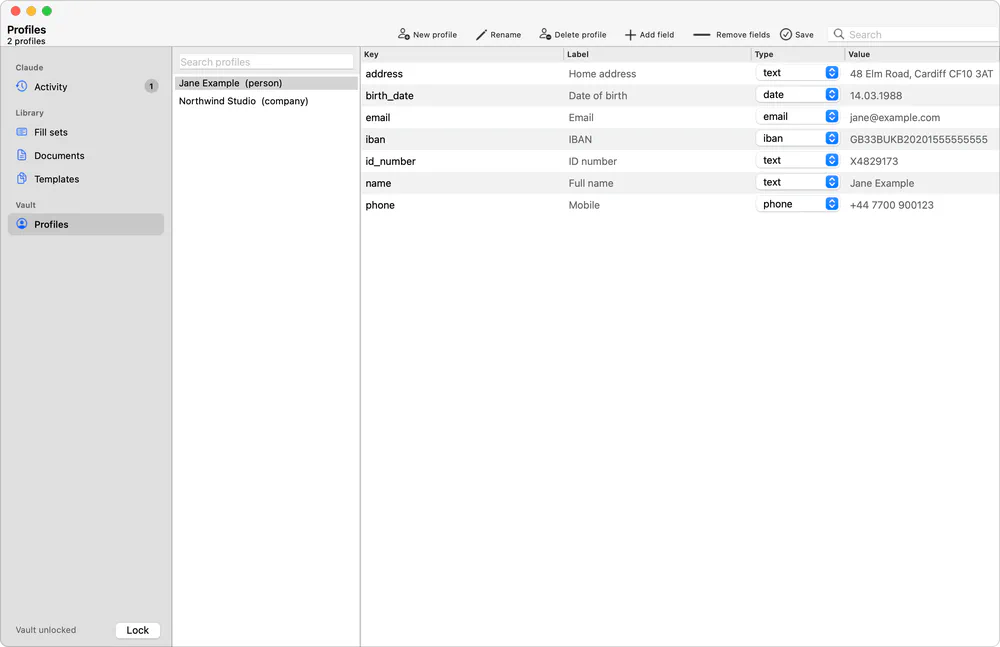
Task: Click the birth_date key cell
Action: pos(389,96)
